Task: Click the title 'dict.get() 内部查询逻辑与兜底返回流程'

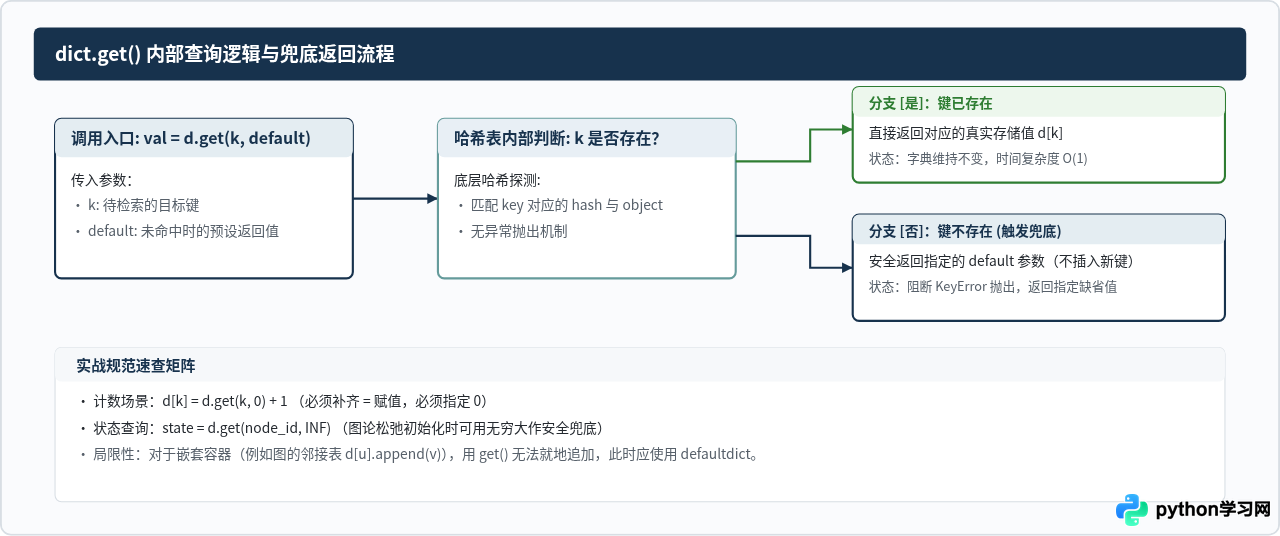Action: point(225,54)
